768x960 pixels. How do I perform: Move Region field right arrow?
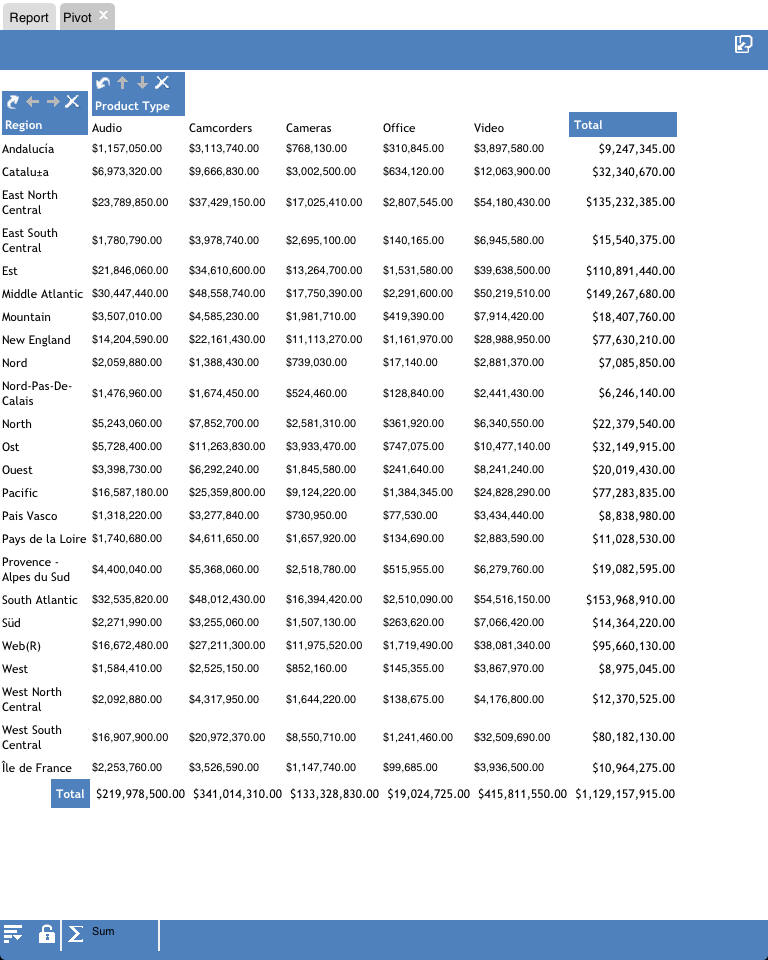pos(53,102)
